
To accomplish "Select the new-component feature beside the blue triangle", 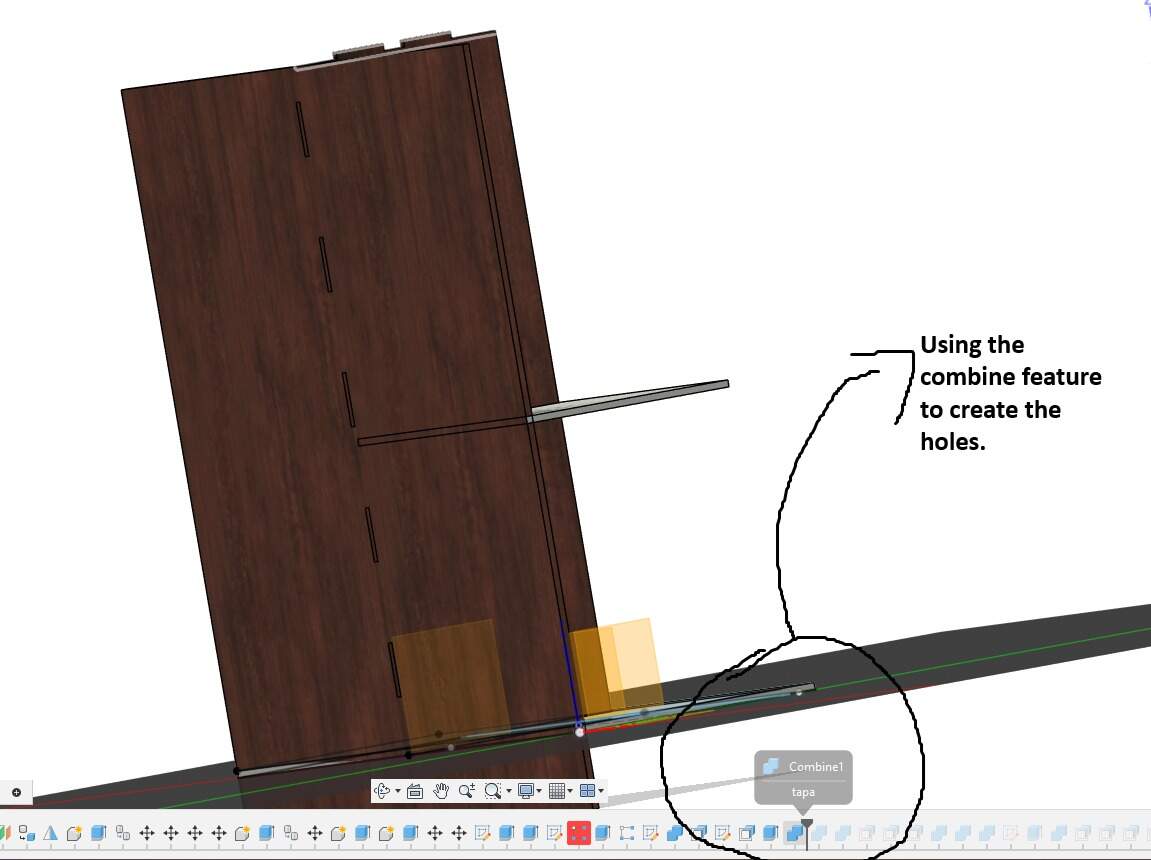I will [x=74, y=833].
